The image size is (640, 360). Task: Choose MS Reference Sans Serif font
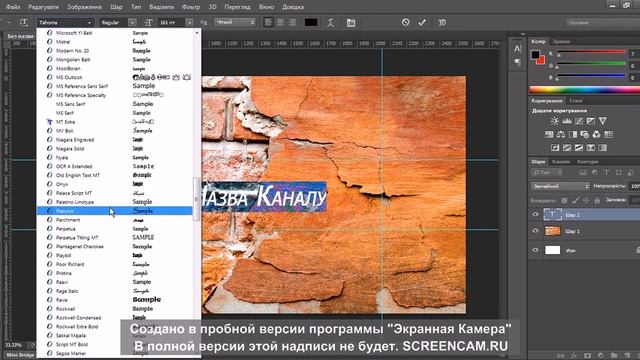click(114, 86)
